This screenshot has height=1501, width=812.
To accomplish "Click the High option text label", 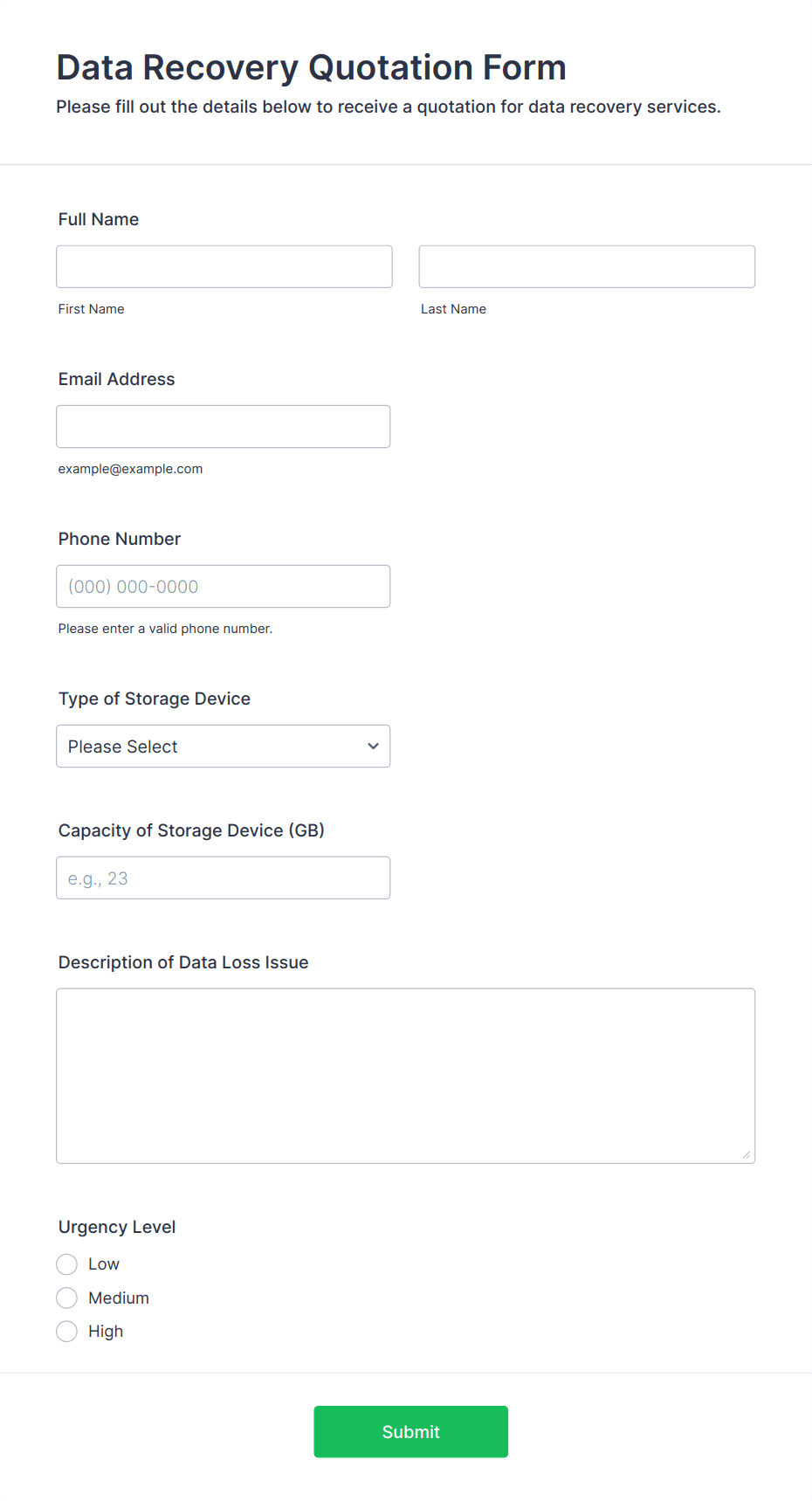I will click(106, 1332).
